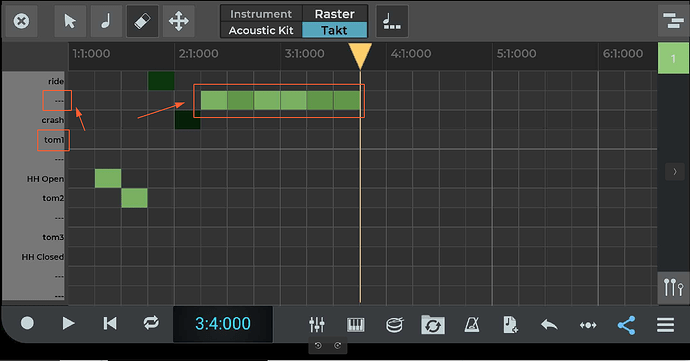Open the note length selector icon
Screen dimensions: 690x361
point(392,21)
